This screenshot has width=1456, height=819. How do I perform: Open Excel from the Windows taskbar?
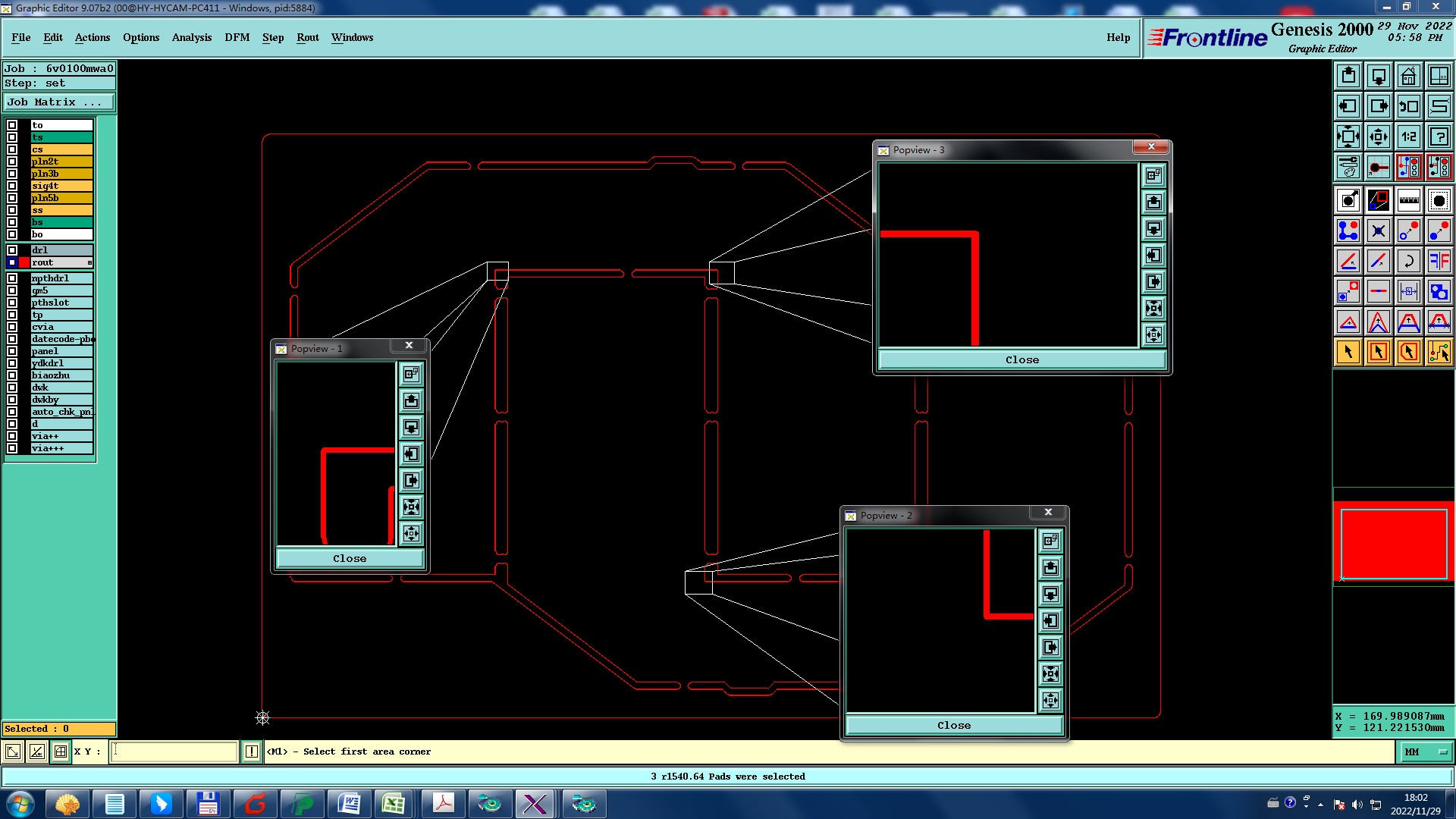pyautogui.click(x=393, y=804)
